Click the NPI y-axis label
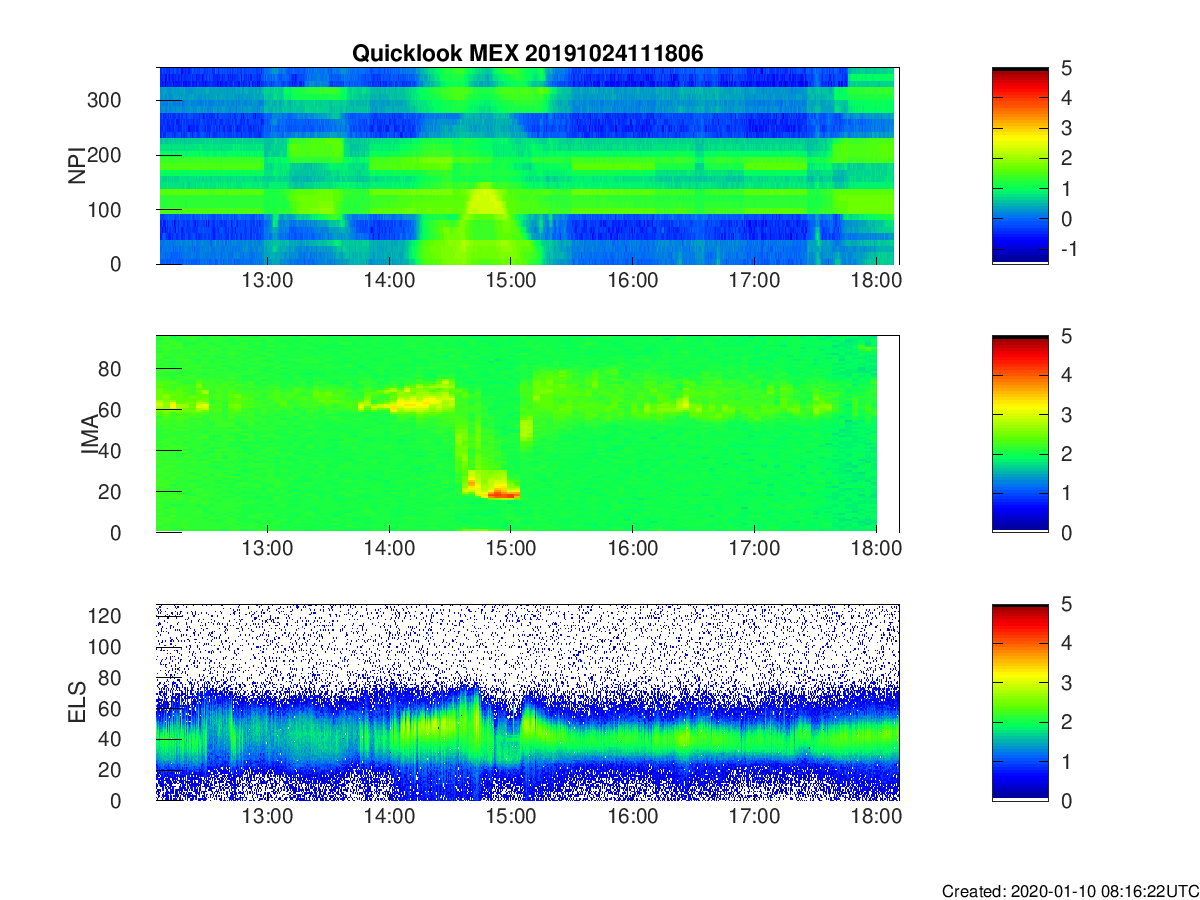The width and height of the screenshot is (1200, 900). coord(76,166)
